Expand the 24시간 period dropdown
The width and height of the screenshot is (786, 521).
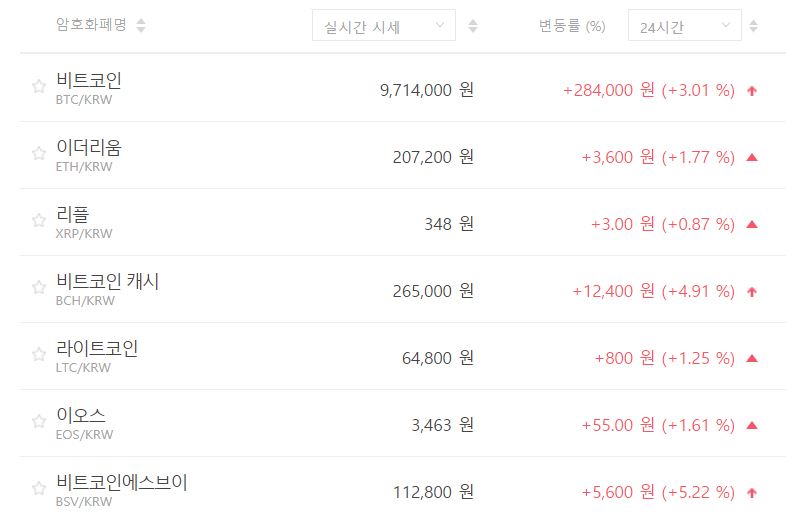pyautogui.click(x=684, y=27)
